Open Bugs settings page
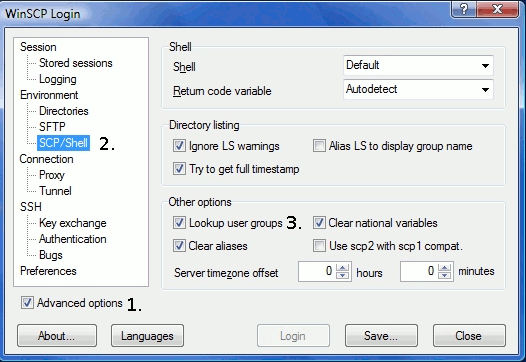This screenshot has height=362, width=526. tap(51, 255)
